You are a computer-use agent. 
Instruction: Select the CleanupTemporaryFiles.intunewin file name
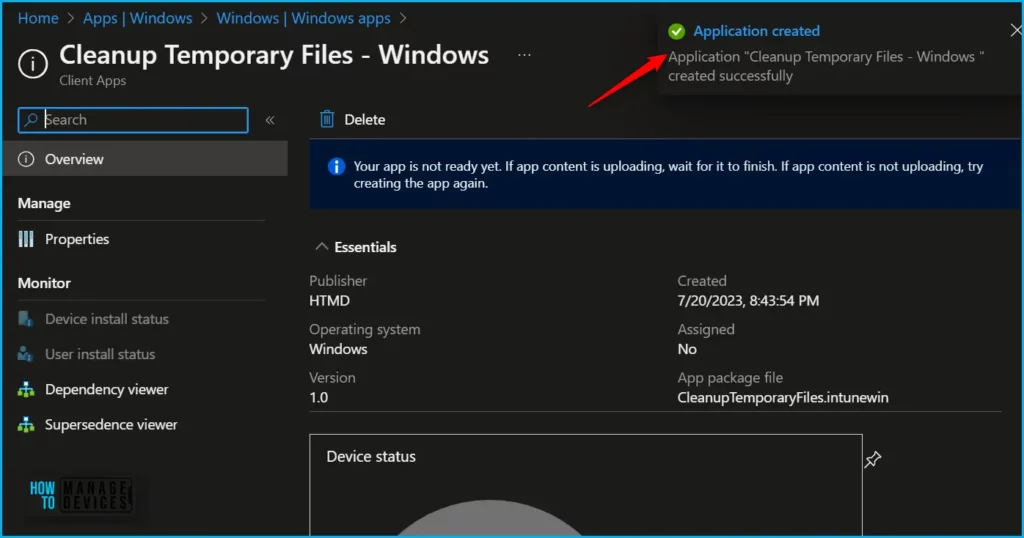pos(782,397)
